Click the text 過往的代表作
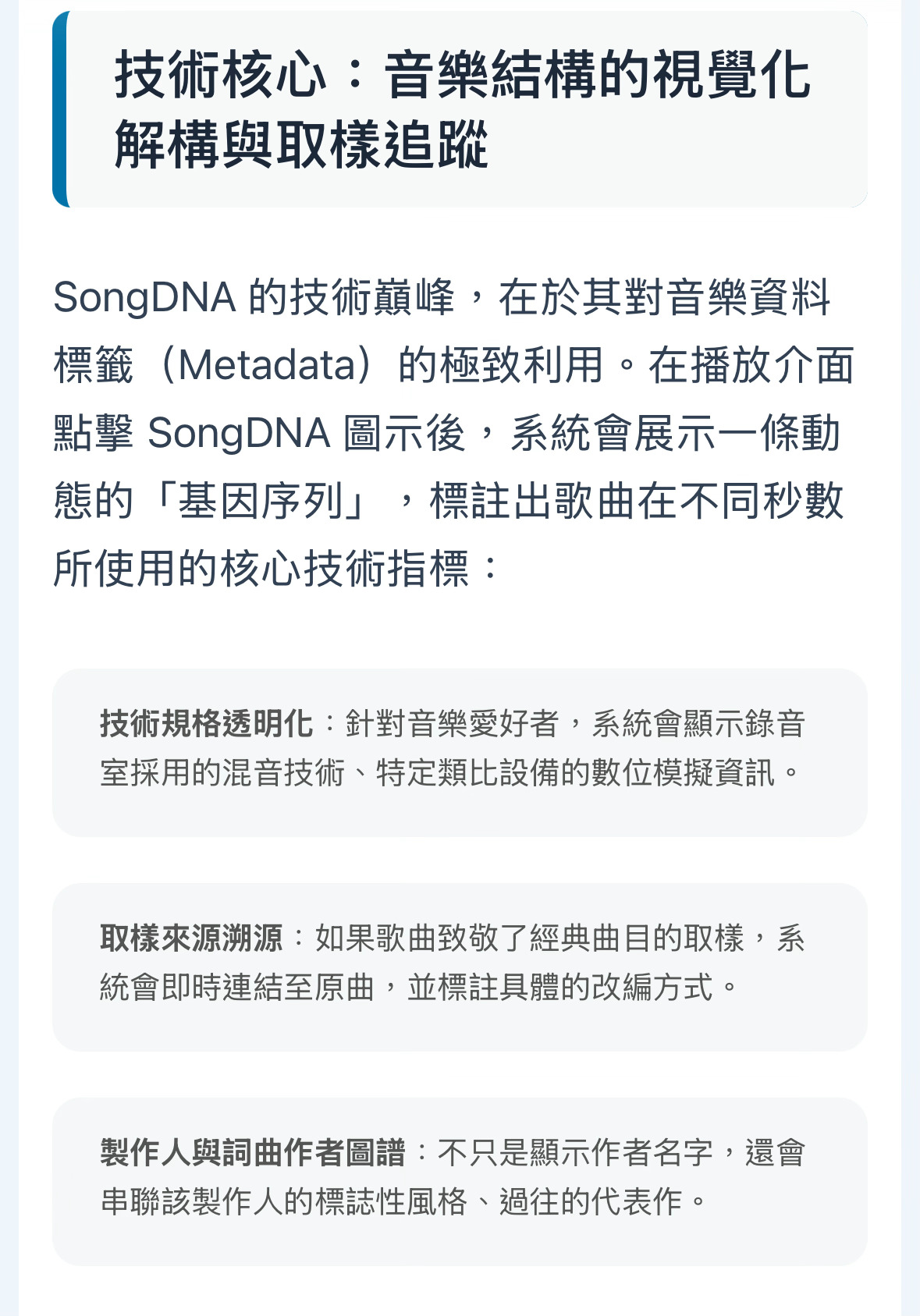Screen dimensions: 920x1316 coord(591,1202)
